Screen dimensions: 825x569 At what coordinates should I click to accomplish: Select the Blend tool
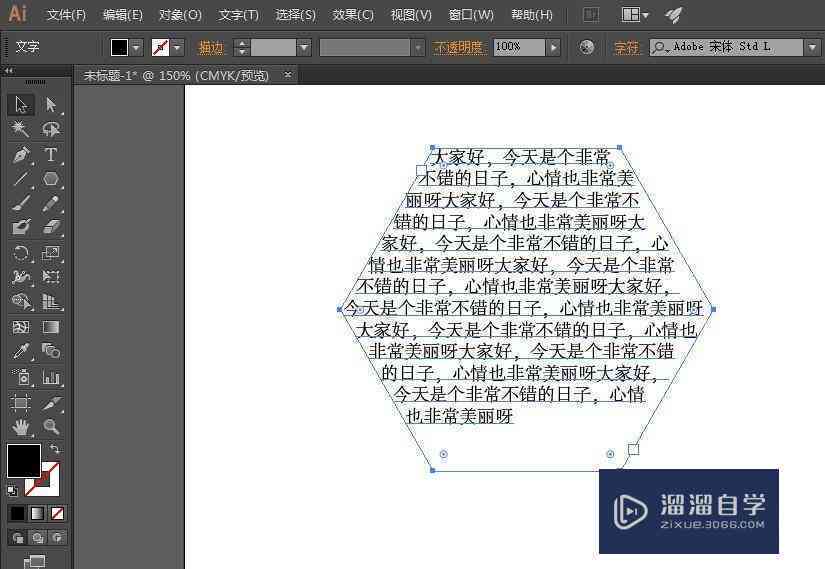point(51,351)
